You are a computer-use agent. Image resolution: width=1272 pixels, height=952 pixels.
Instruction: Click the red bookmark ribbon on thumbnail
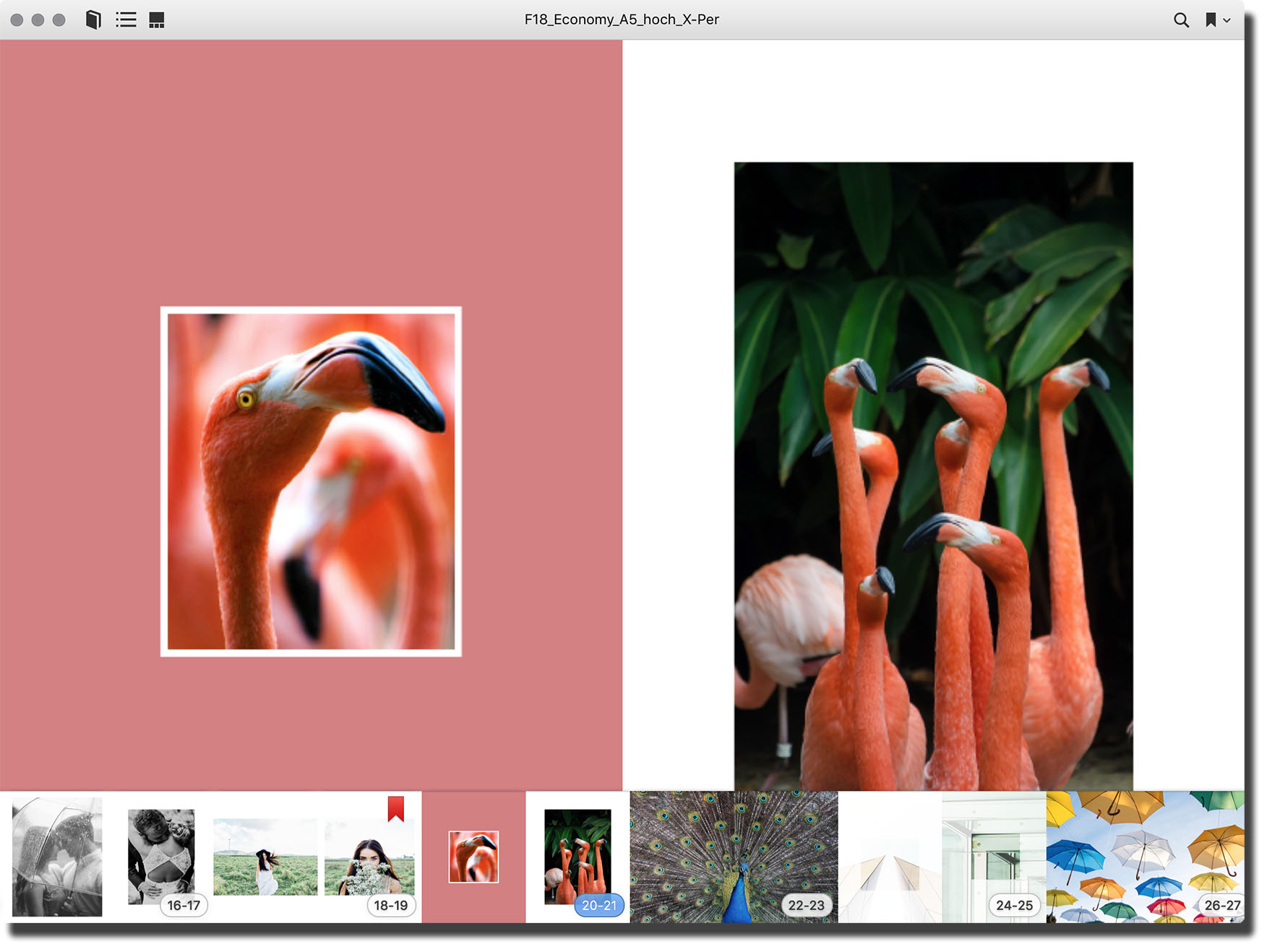(395, 808)
